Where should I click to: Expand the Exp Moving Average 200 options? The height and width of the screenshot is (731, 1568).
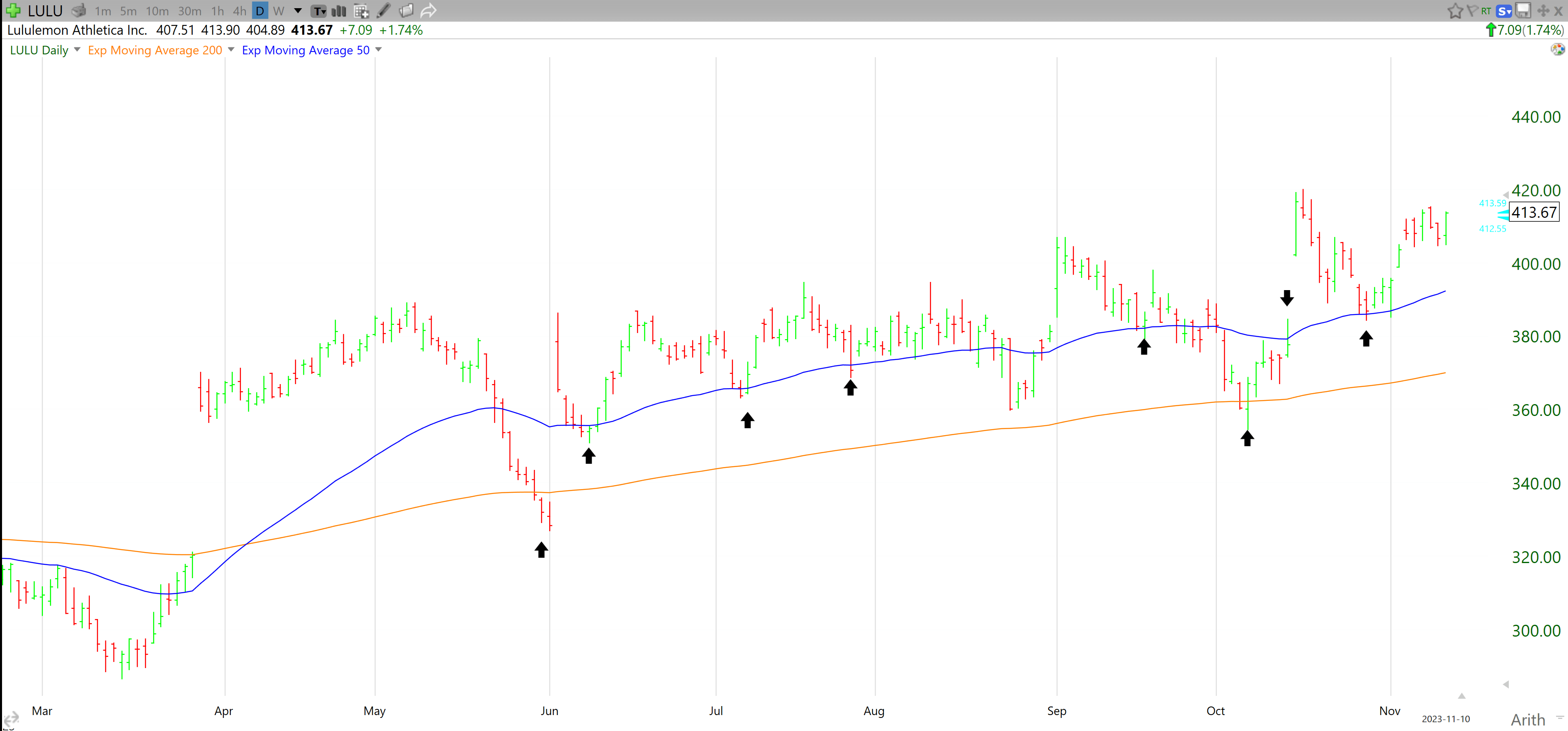click(x=230, y=50)
